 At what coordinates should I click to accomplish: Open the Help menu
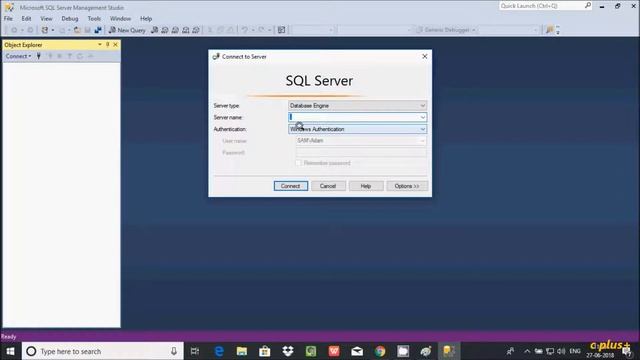point(146,18)
